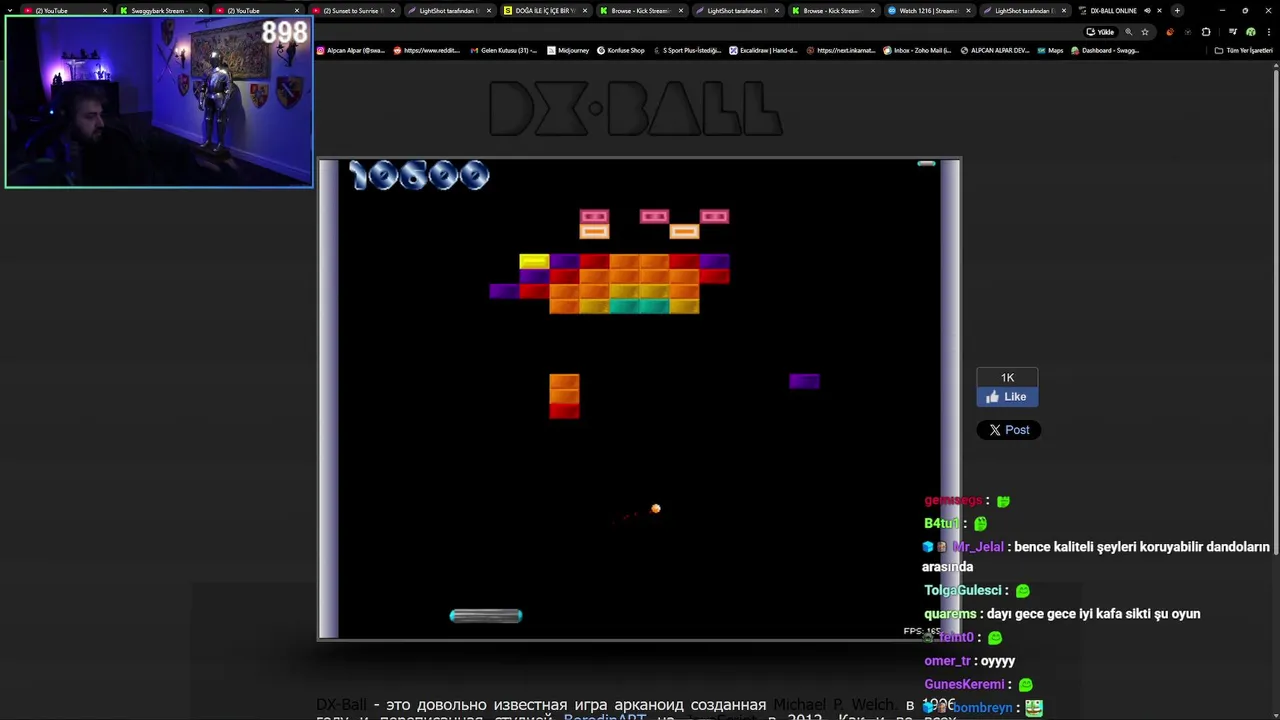Close the Swaggybark Stream tab
The width and height of the screenshot is (1280, 720).
click(201, 11)
